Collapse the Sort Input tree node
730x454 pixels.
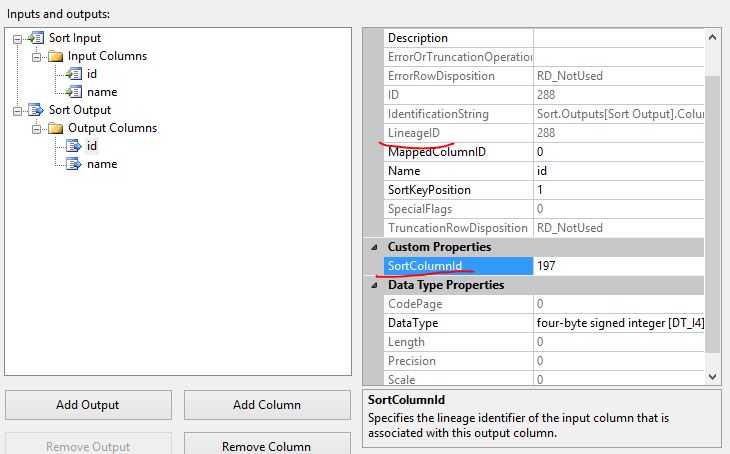coord(17,39)
